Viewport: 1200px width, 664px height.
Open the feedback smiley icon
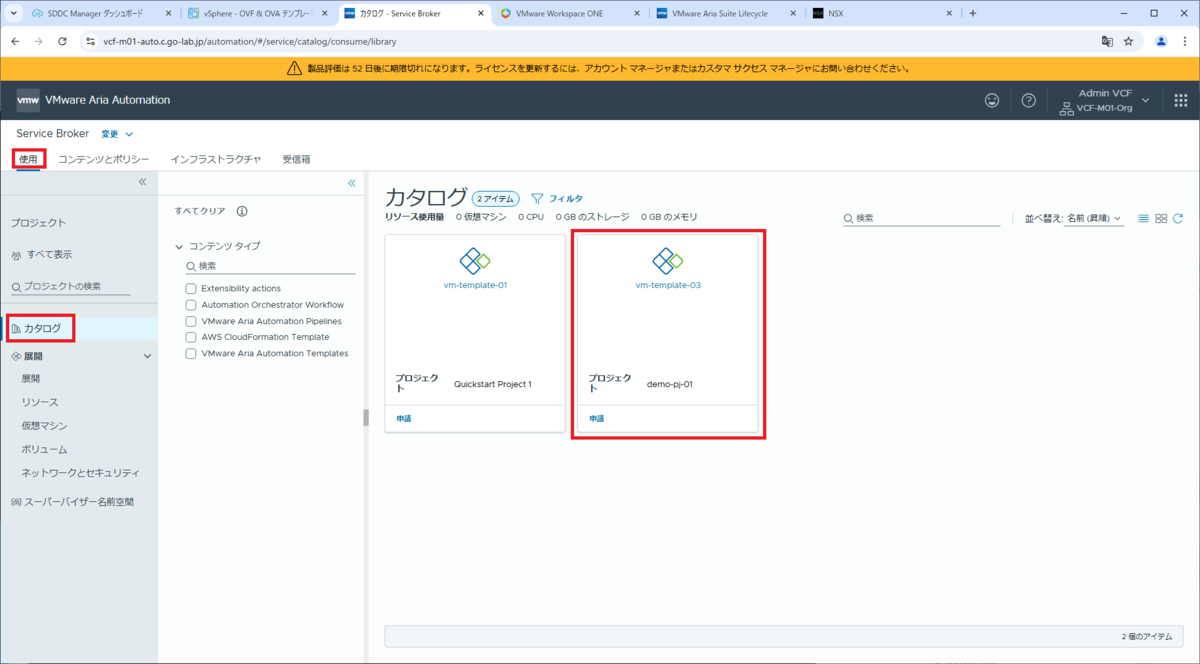992,100
